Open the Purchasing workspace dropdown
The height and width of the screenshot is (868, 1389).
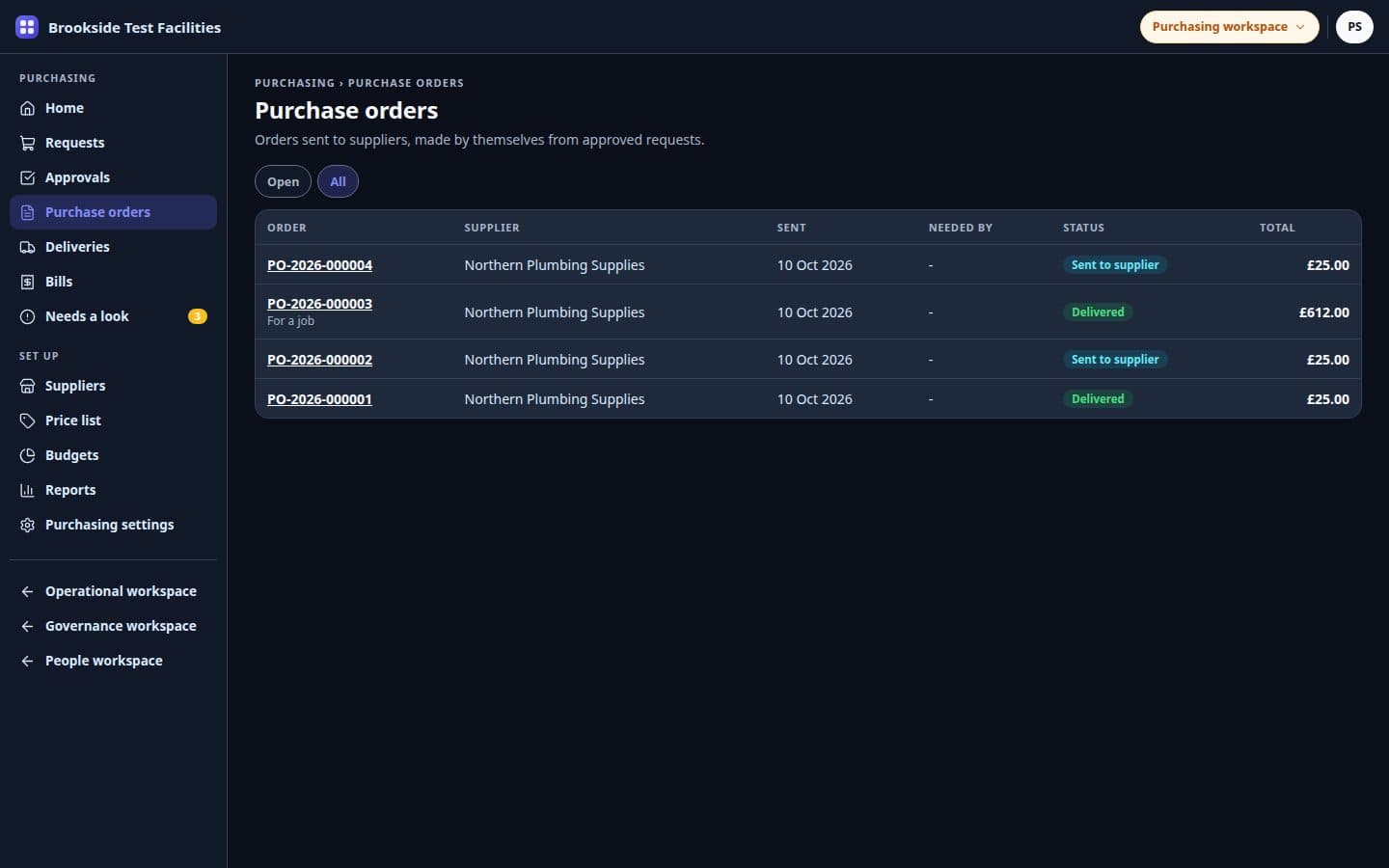pyautogui.click(x=1229, y=27)
